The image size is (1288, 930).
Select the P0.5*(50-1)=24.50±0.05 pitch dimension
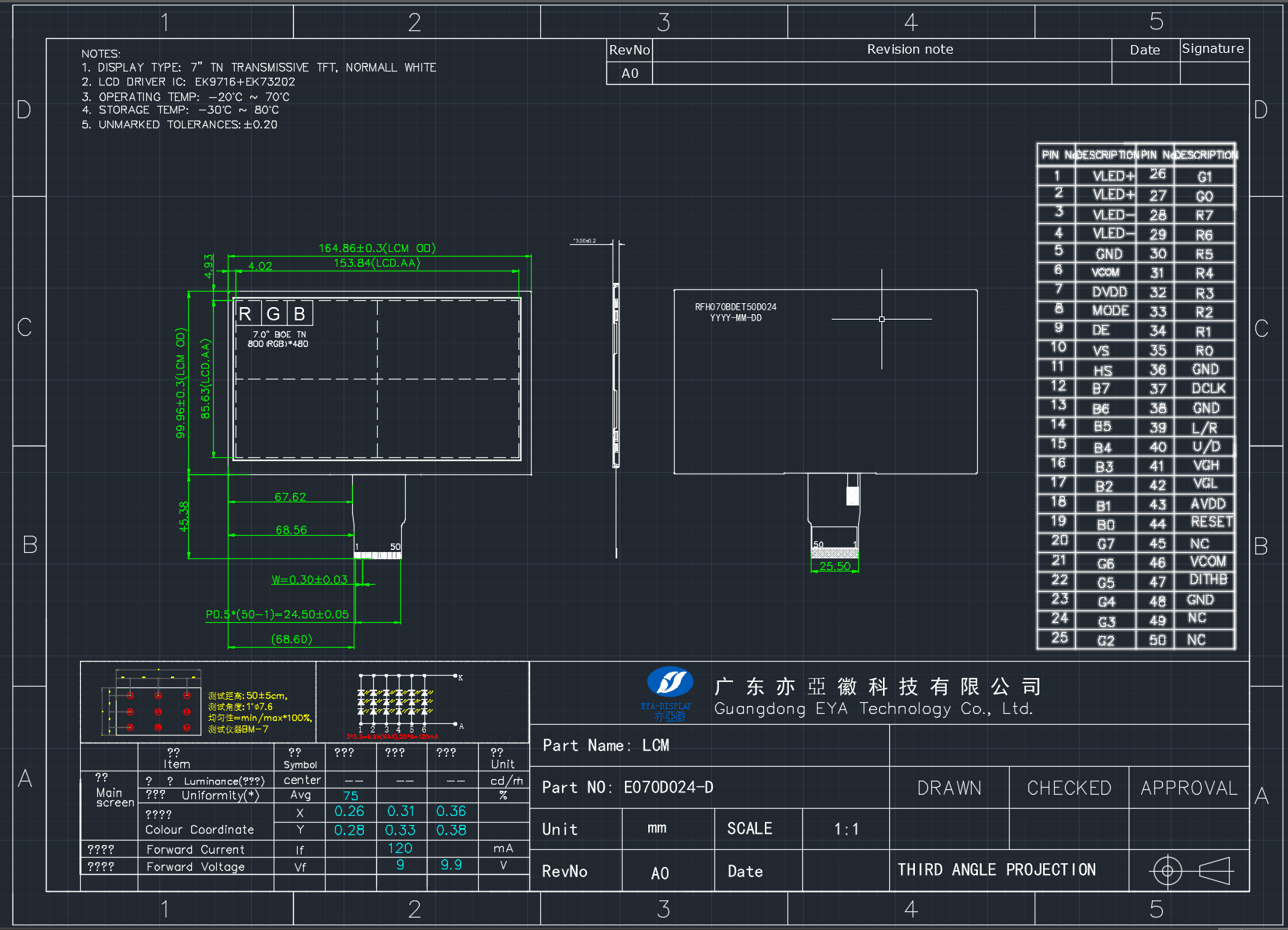277,614
